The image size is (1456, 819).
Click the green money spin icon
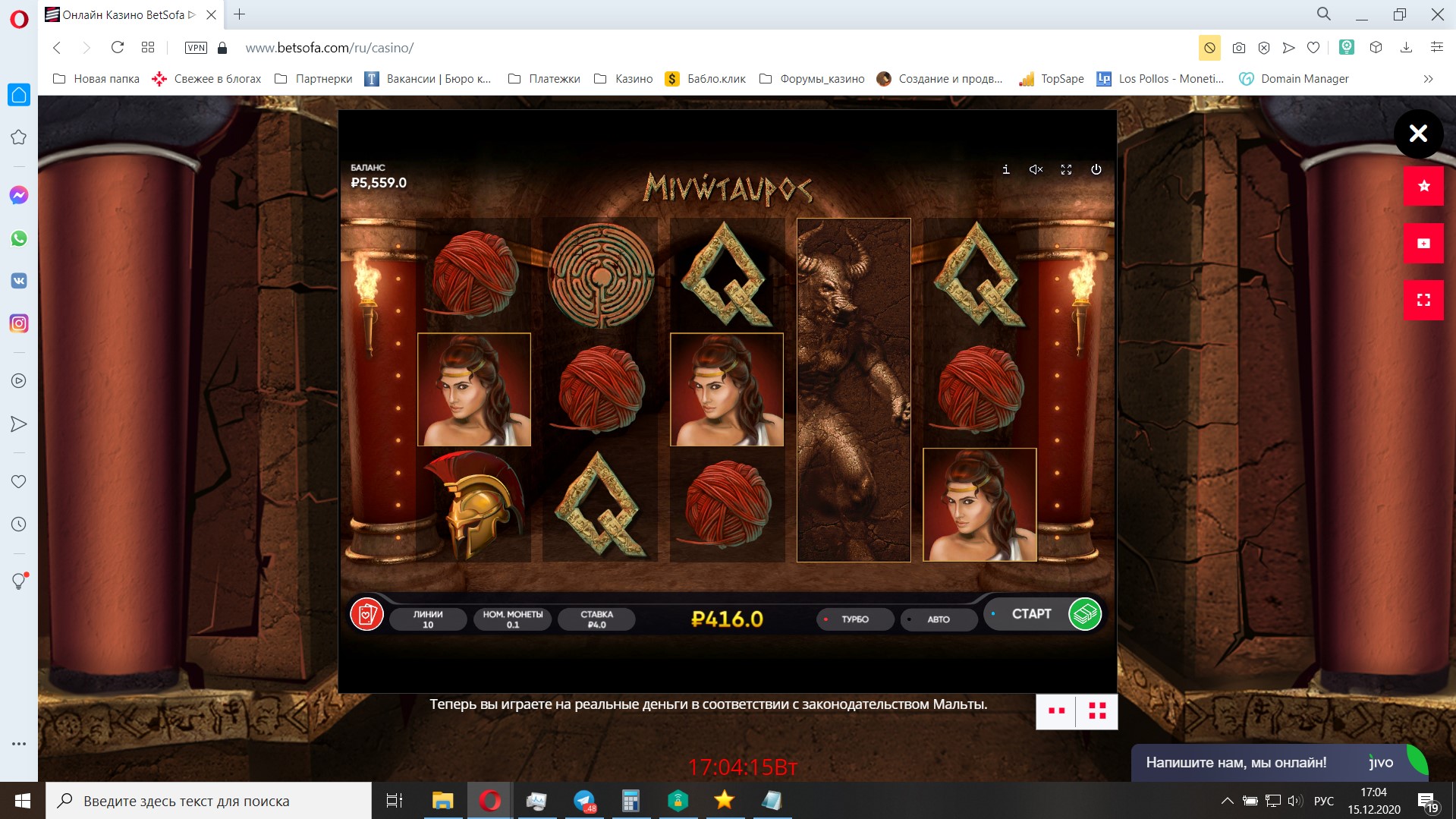(1085, 614)
